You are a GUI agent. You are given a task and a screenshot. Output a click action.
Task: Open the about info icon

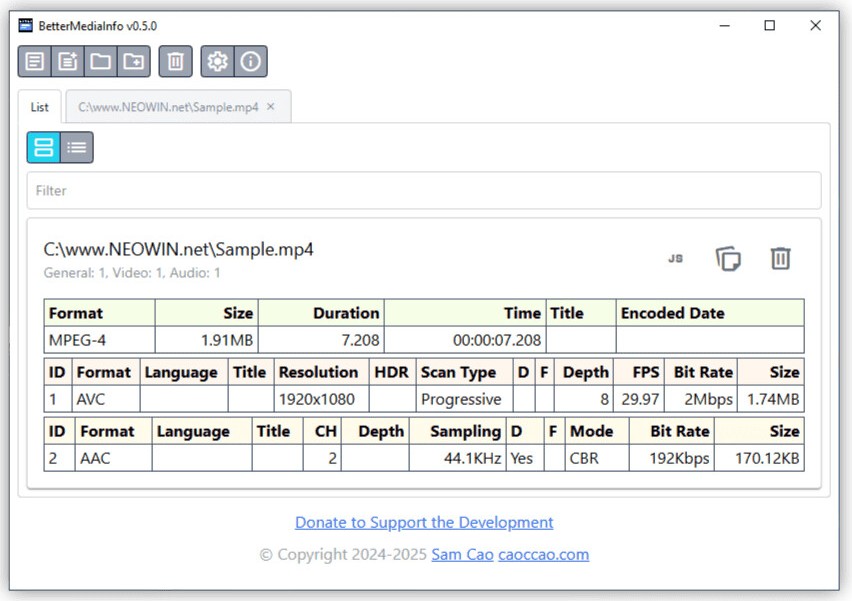[250, 62]
